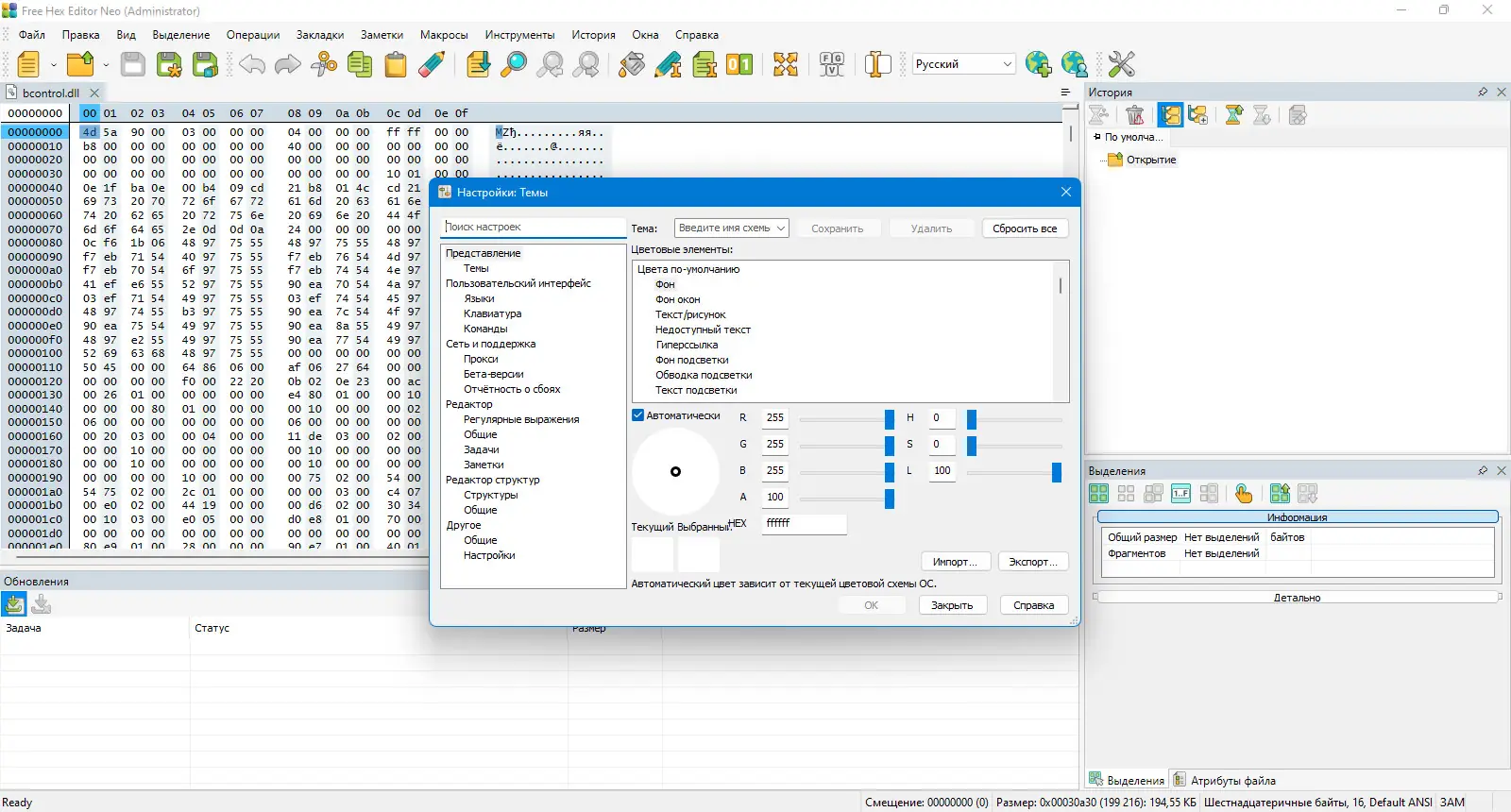Open the Тема scheme name dropdown
Viewport: 1511px width, 812px height.
tap(732, 228)
